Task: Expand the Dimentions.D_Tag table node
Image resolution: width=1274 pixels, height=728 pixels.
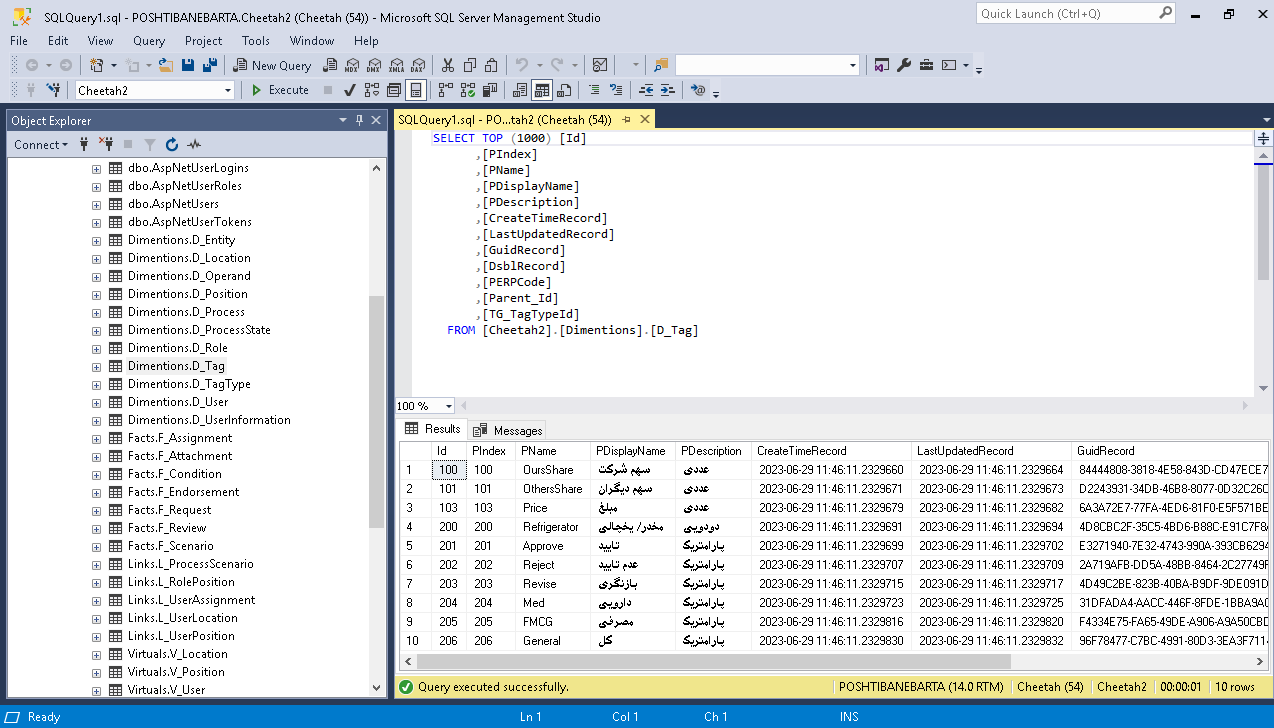Action: coord(97,366)
